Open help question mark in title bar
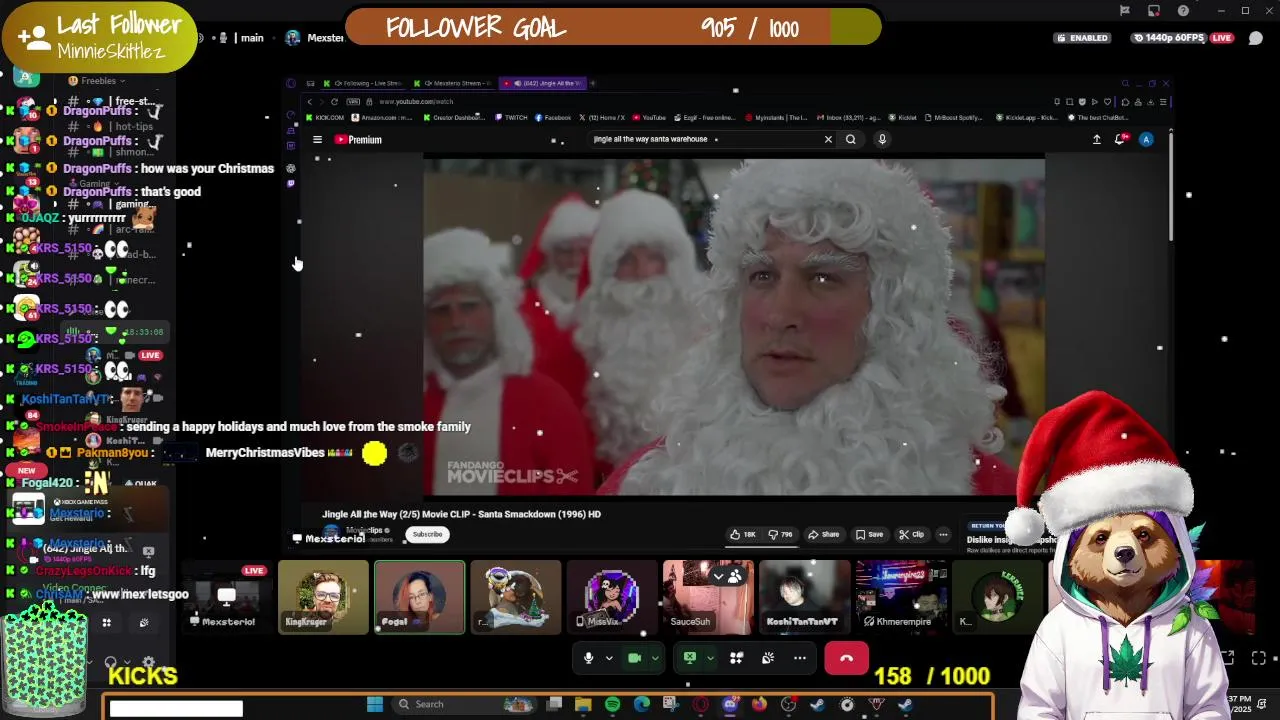Viewport: 1280px width, 720px height. (1184, 10)
